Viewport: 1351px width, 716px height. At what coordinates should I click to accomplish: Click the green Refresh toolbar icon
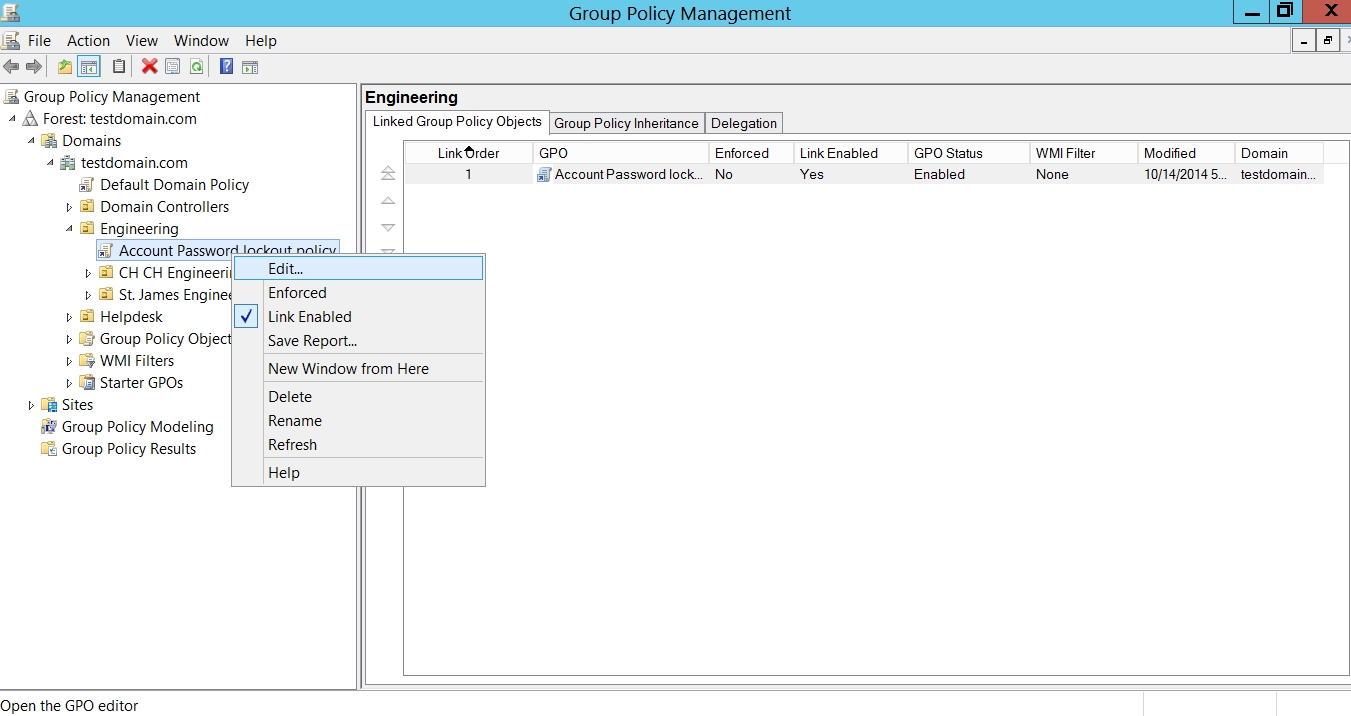tap(197, 67)
